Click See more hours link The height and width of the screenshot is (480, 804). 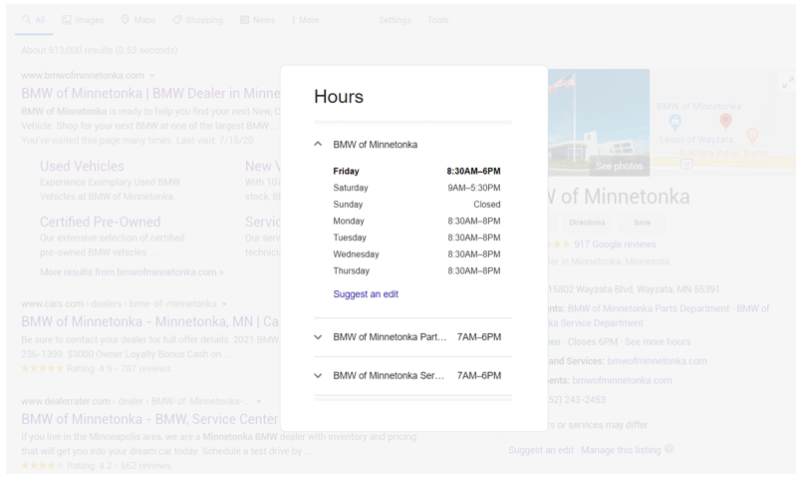658,342
